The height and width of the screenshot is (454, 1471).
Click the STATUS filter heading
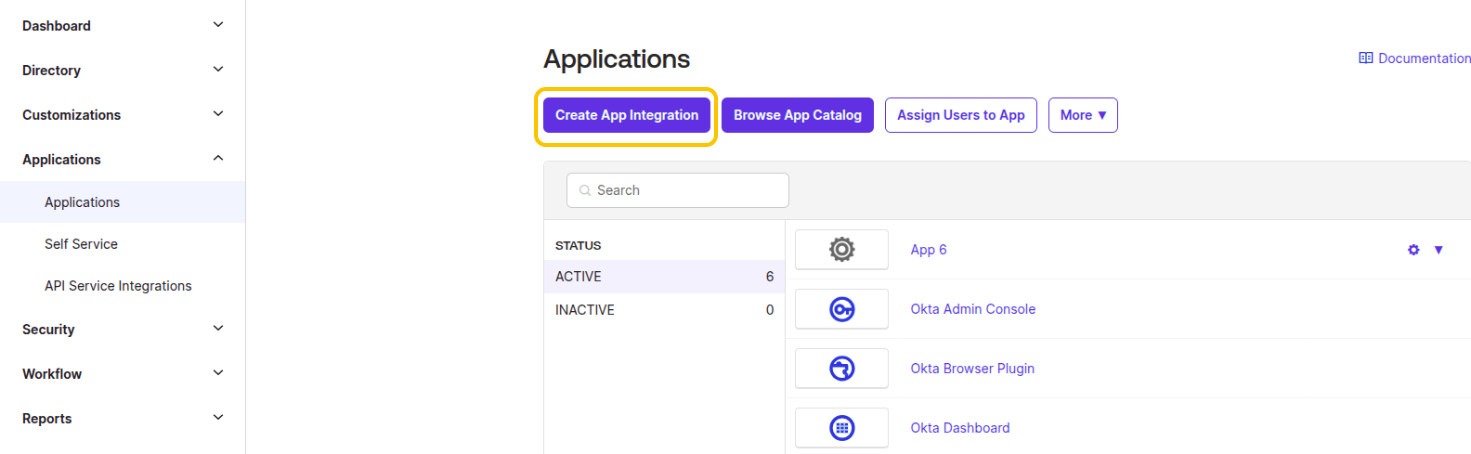tap(578, 245)
